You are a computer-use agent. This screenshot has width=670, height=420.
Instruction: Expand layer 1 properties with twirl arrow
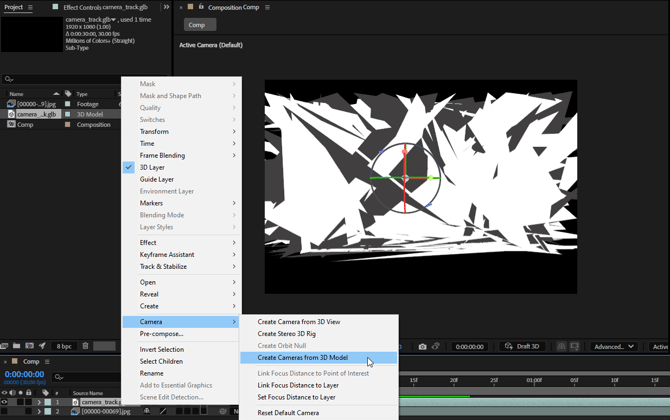39,402
